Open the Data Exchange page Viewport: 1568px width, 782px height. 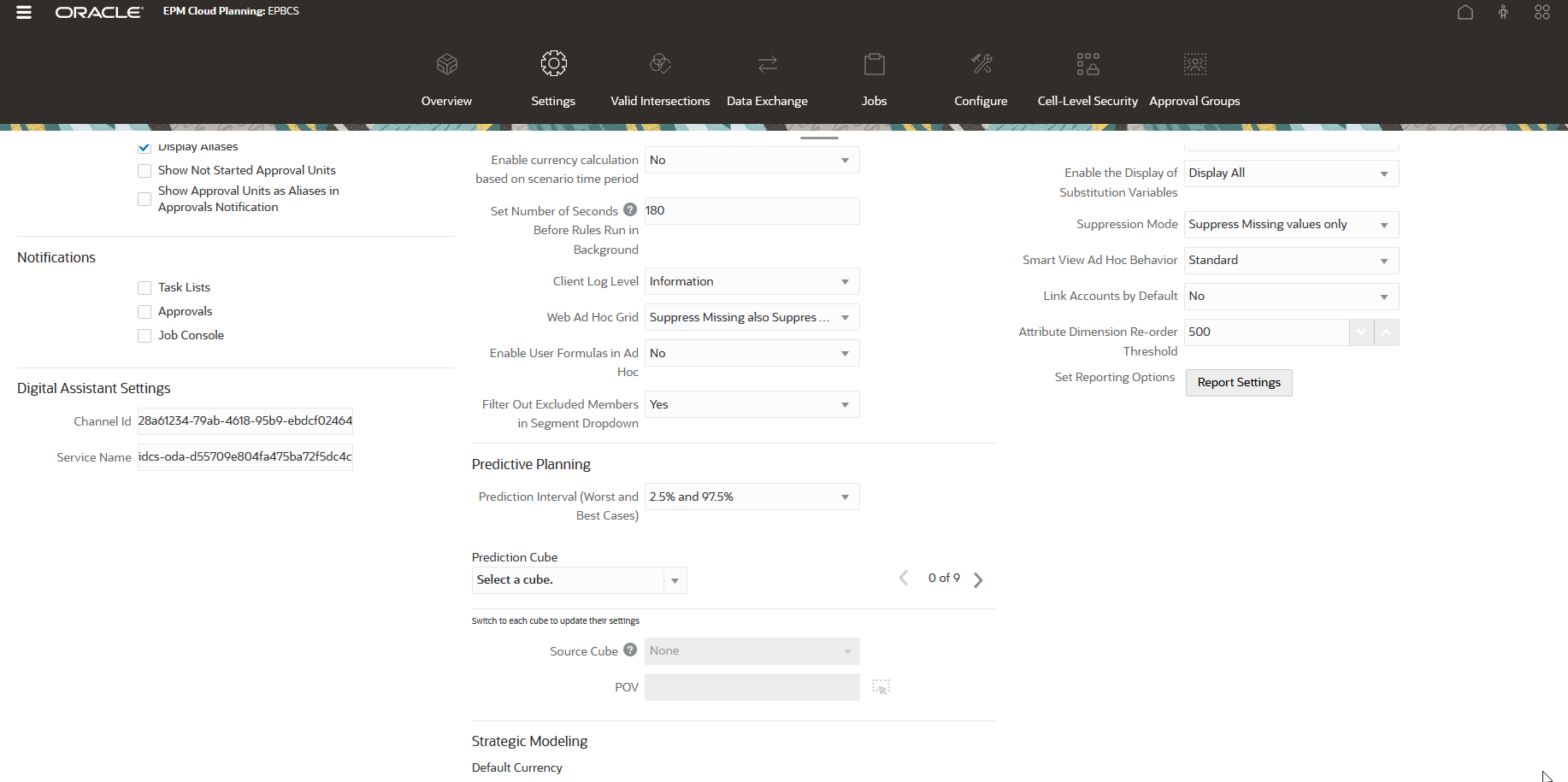coord(767,77)
